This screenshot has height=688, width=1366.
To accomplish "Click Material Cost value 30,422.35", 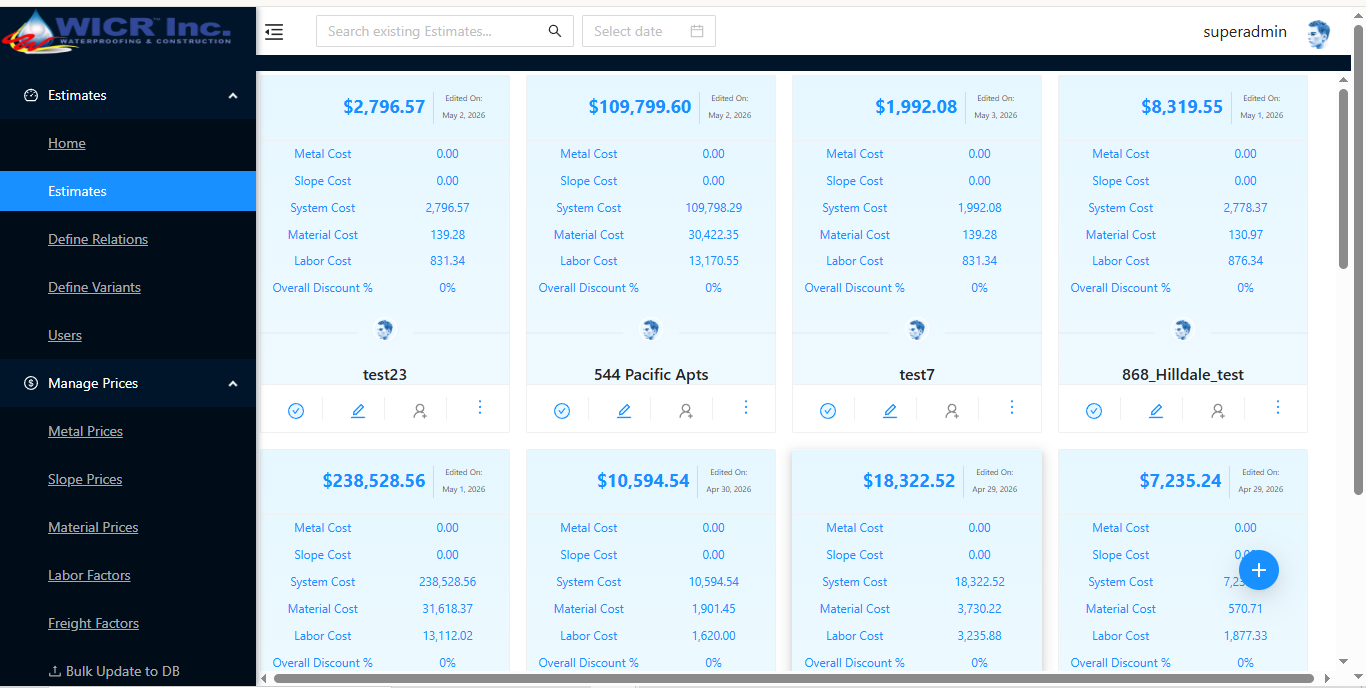I will coord(713,235).
